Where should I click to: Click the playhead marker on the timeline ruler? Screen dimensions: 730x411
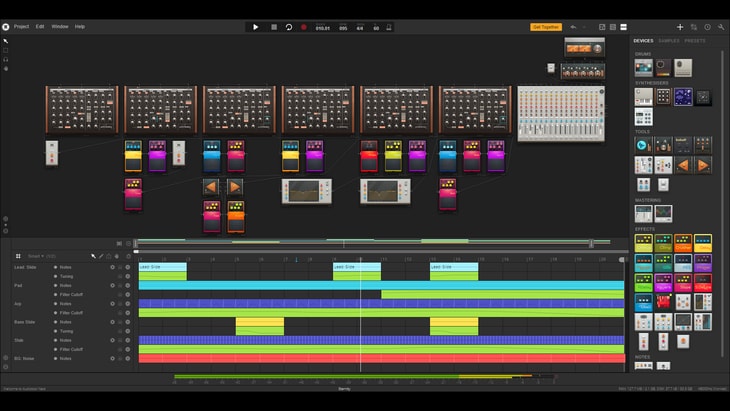click(x=360, y=259)
